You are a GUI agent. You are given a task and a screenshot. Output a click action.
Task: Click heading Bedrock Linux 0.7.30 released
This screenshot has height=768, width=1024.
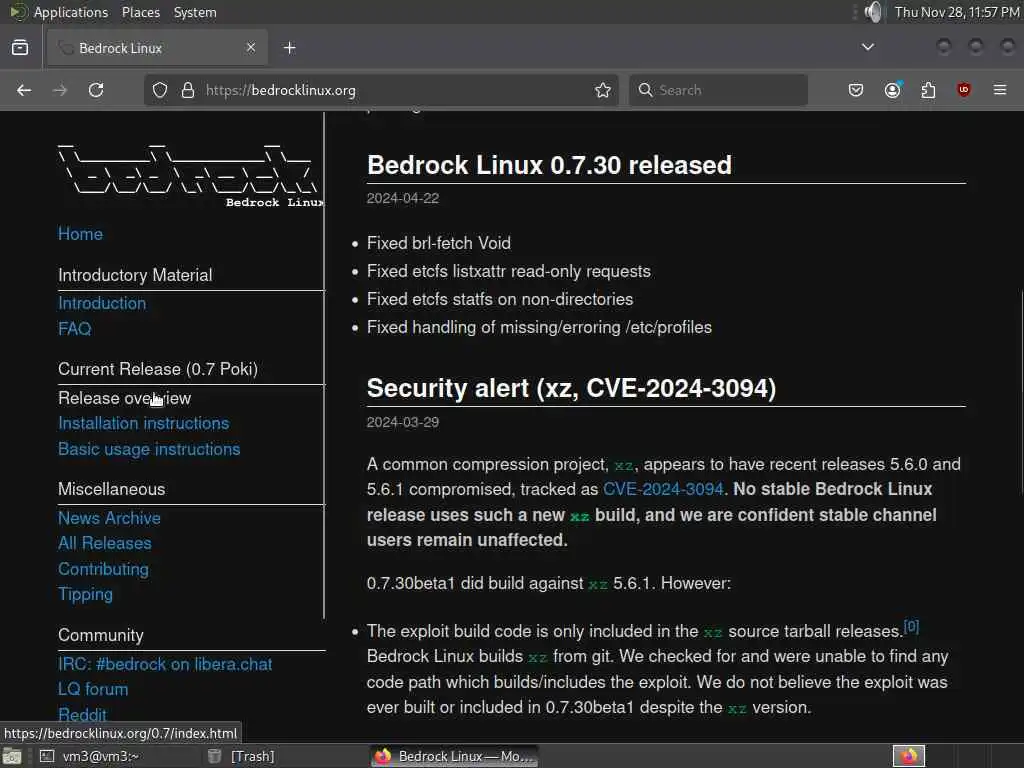click(x=549, y=165)
